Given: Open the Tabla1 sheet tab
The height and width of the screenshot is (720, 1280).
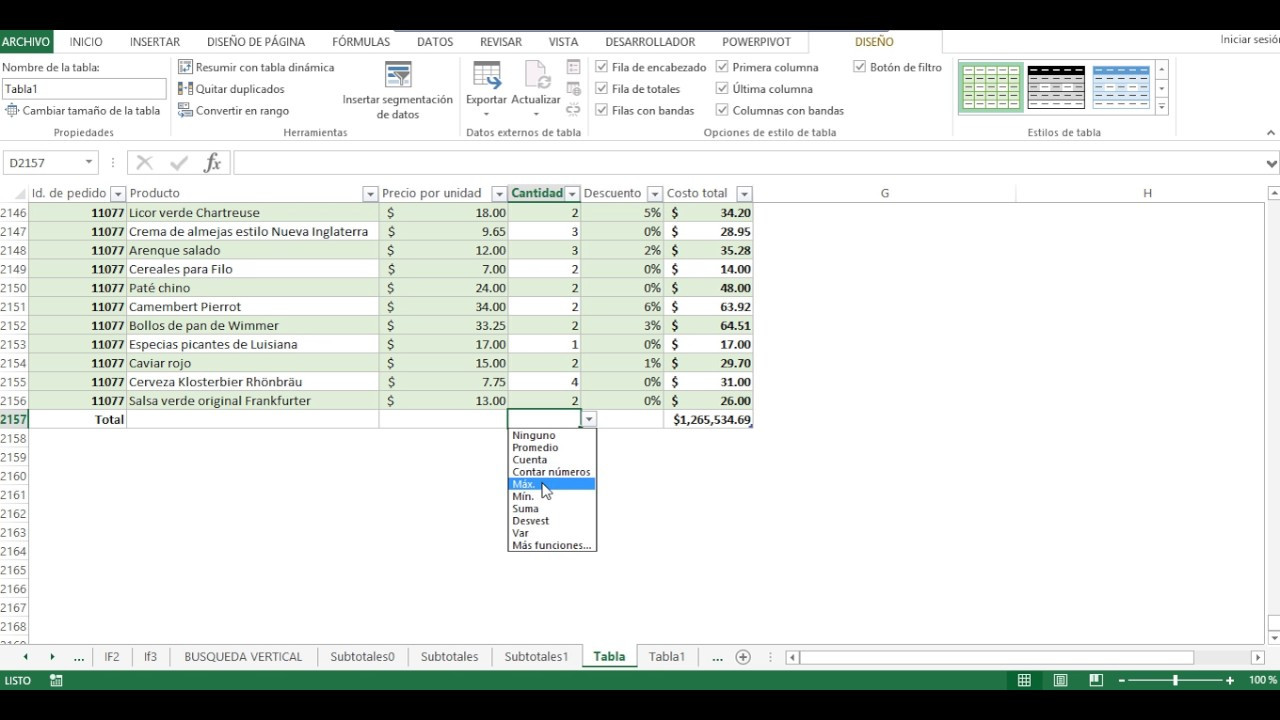Looking at the screenshot, I should coord(667,656).
